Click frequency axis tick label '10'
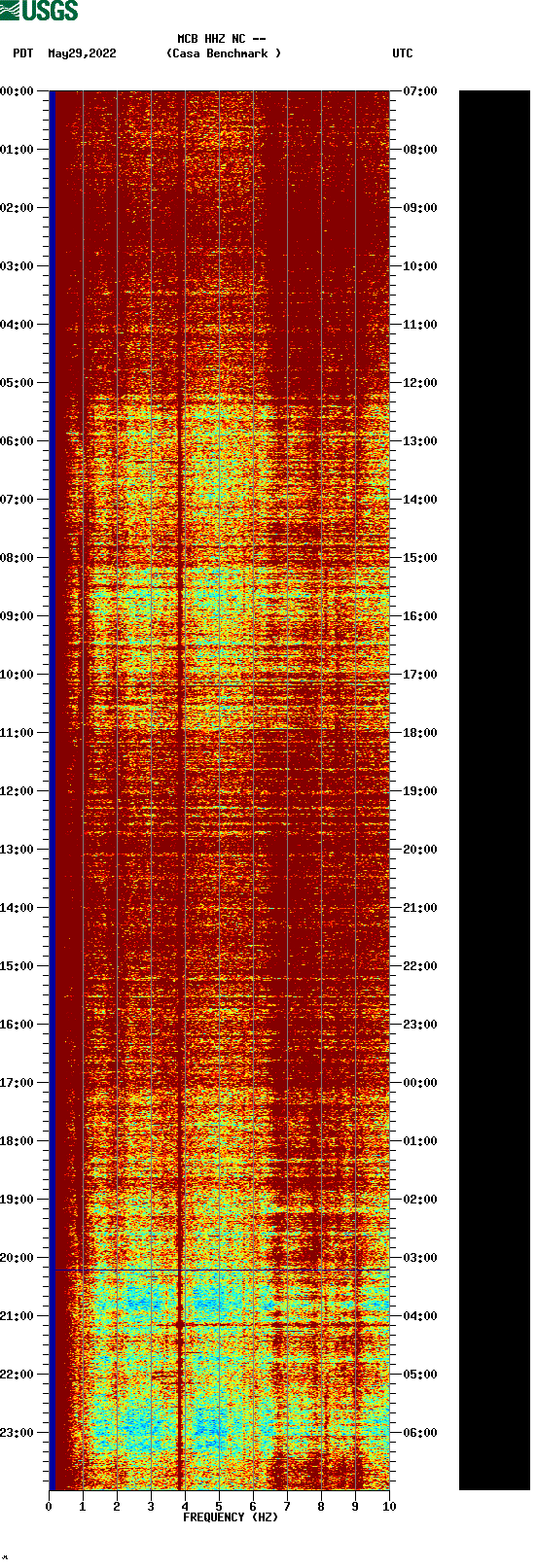Image resolution: width=537 pixels, height=1568 pixels. point(389,1507)
